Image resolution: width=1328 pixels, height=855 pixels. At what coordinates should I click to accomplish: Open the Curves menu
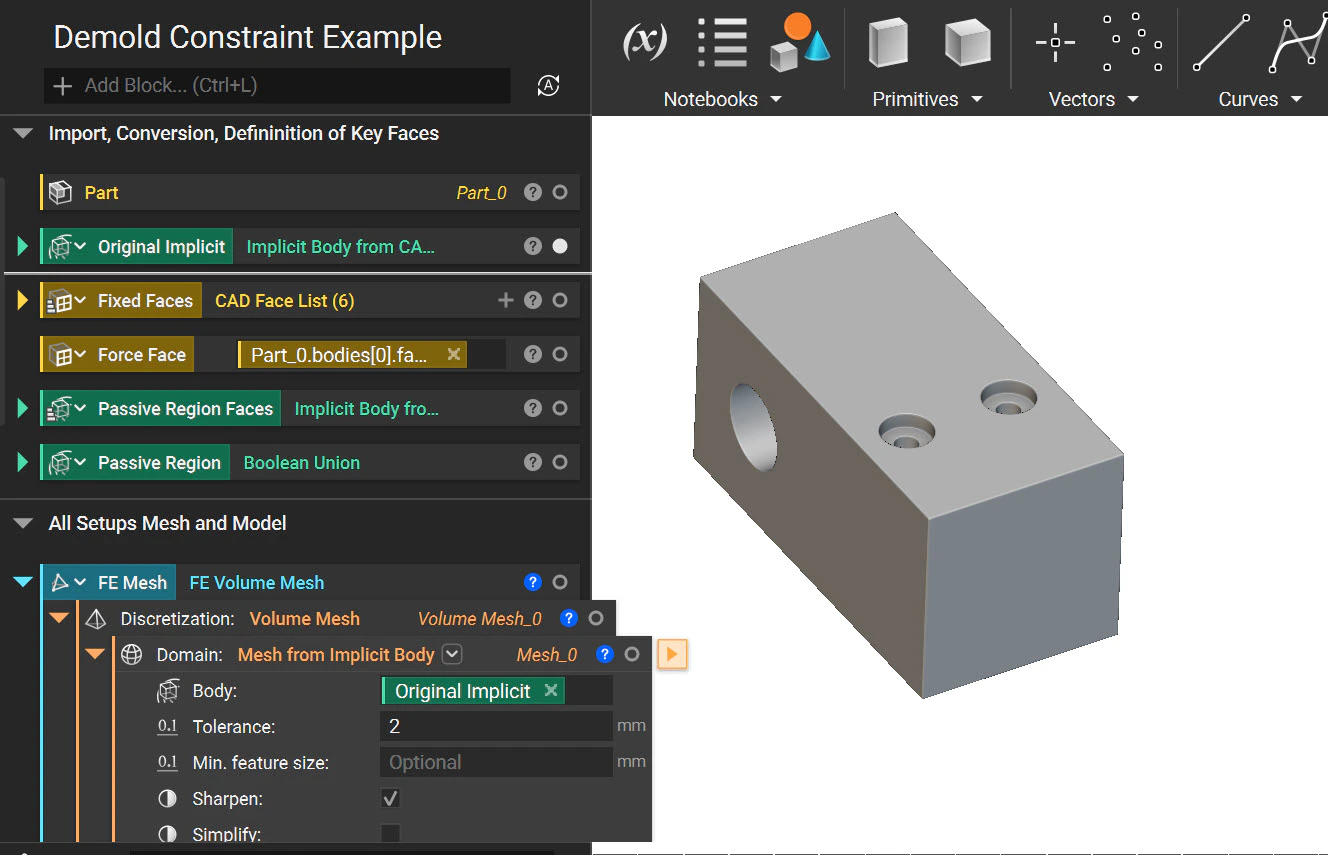pyautogui.click(x=1260, y=99)
